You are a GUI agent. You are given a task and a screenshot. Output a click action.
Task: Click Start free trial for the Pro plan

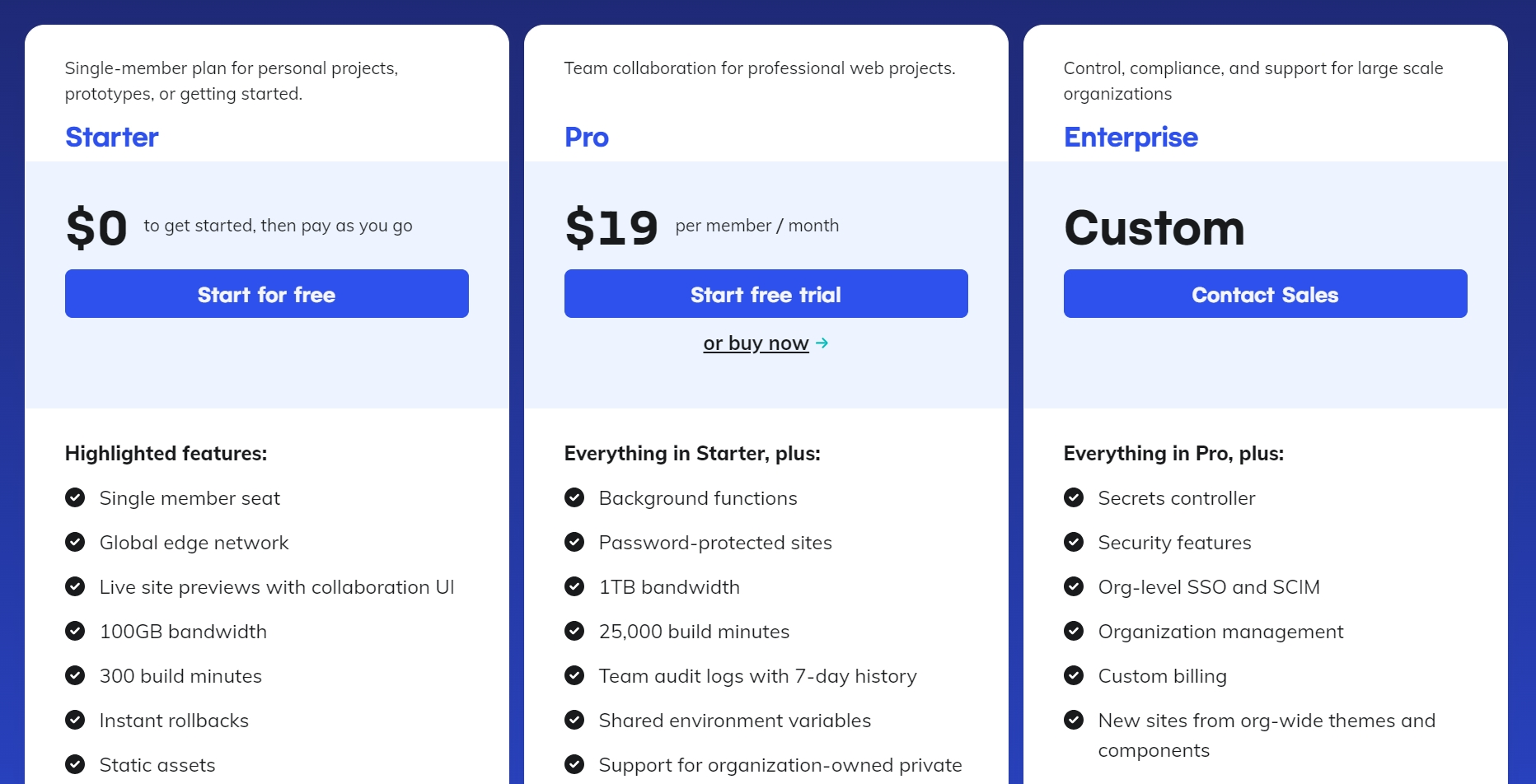pyautogui.click(x=766, y=294)
